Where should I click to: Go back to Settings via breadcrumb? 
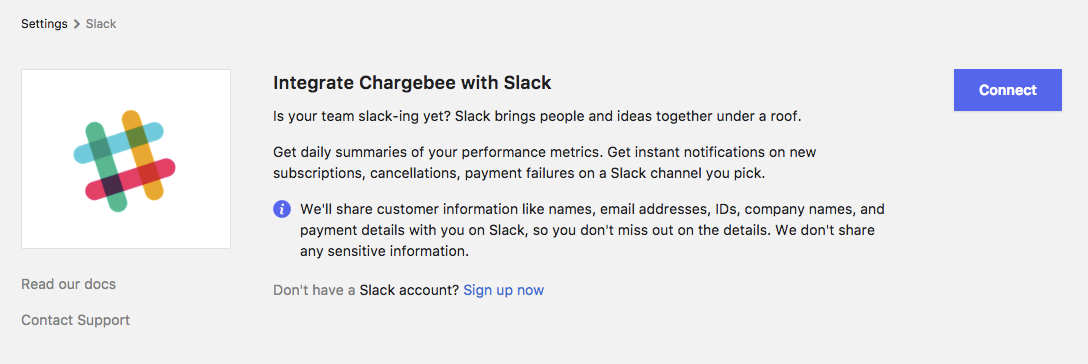(44, 24)
